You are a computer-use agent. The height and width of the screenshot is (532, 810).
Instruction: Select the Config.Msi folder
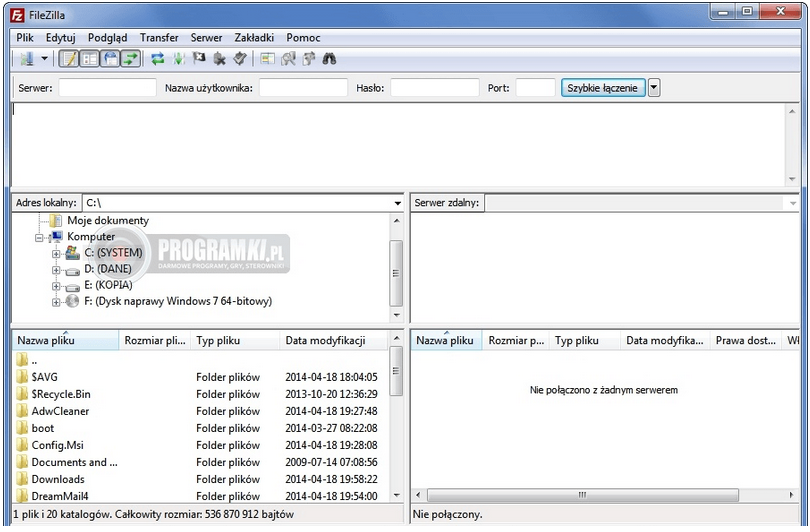pos(200,445)
